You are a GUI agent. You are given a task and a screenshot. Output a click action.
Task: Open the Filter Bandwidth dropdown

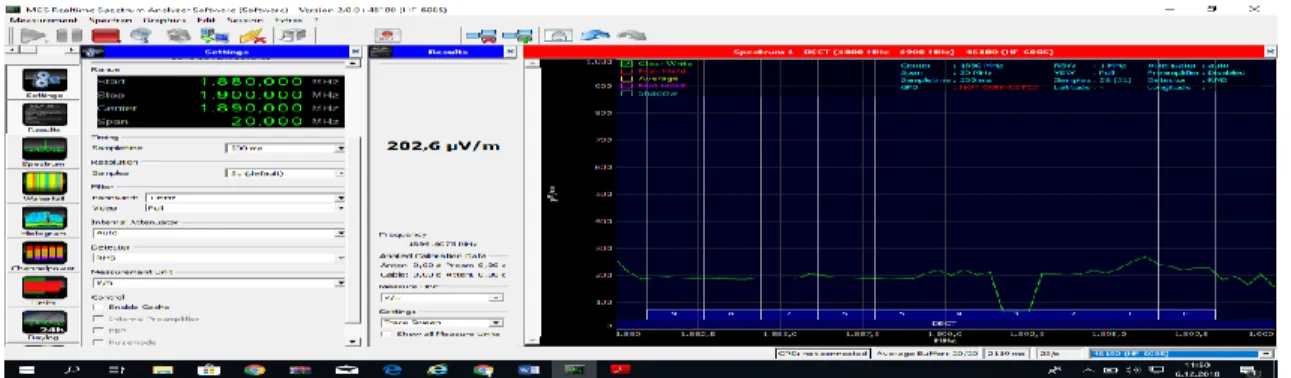(x=244, y=198)
